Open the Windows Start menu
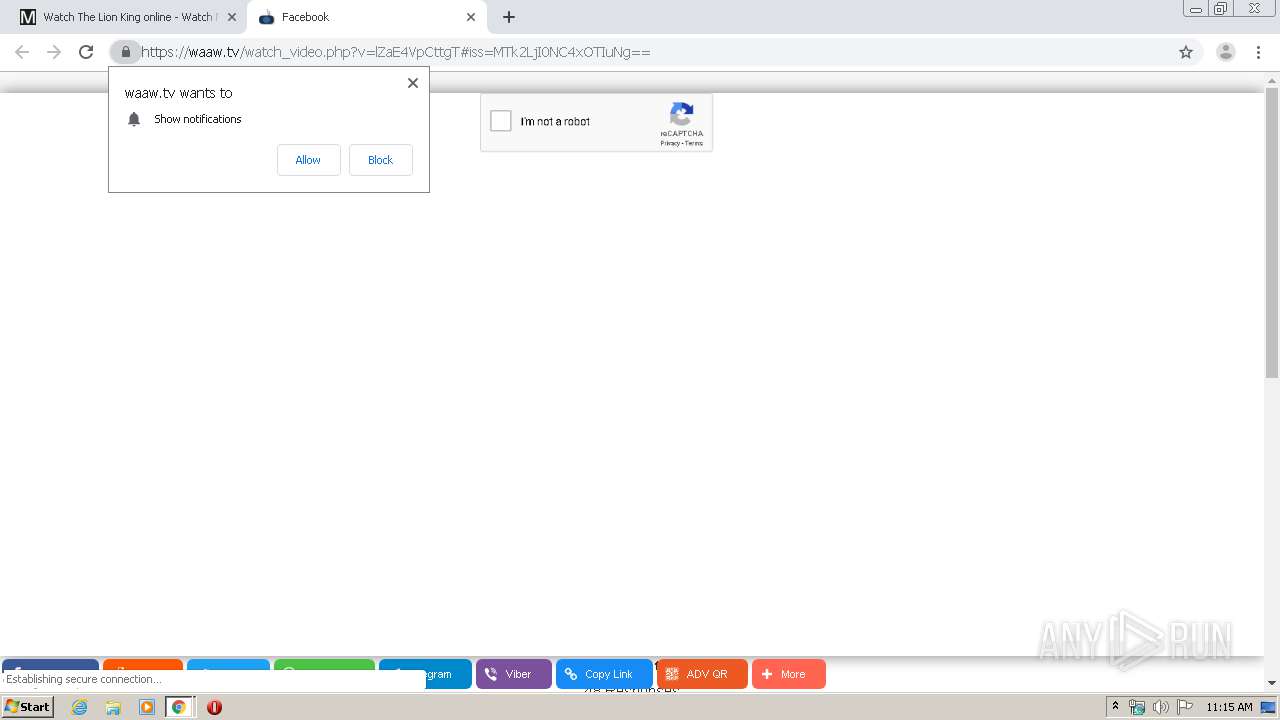The height and width of the screenshot is (720, 1280). (27, 707)
